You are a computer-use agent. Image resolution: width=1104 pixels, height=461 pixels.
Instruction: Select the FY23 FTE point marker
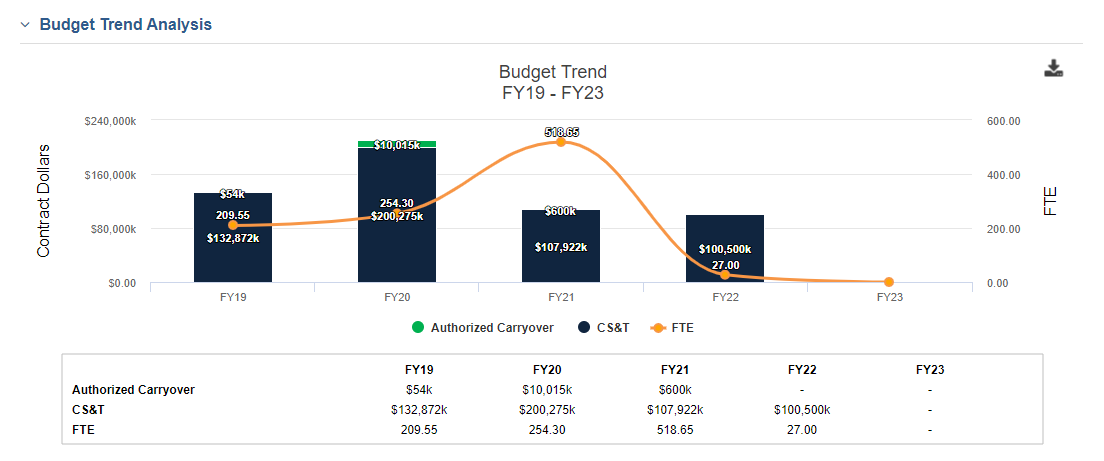[x=889, y=282]
